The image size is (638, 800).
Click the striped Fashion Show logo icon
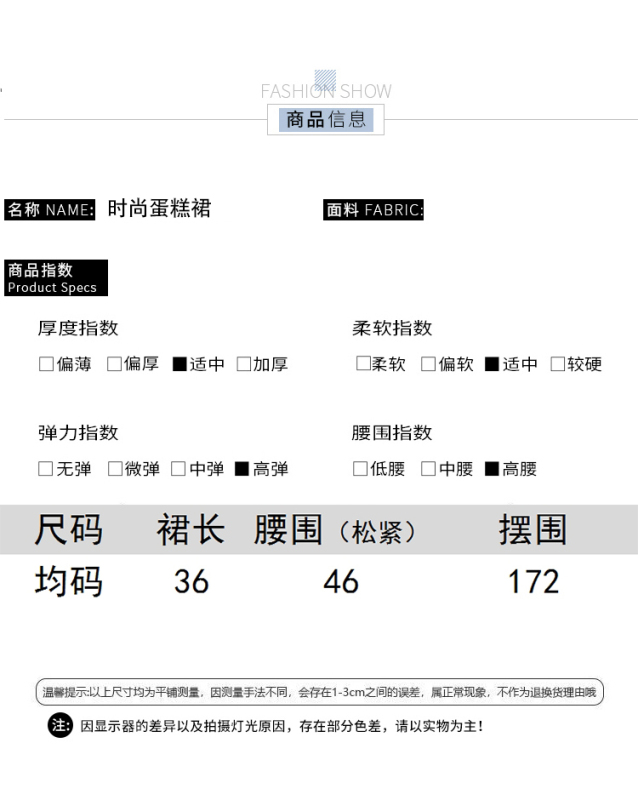click(x=325, y=80)
